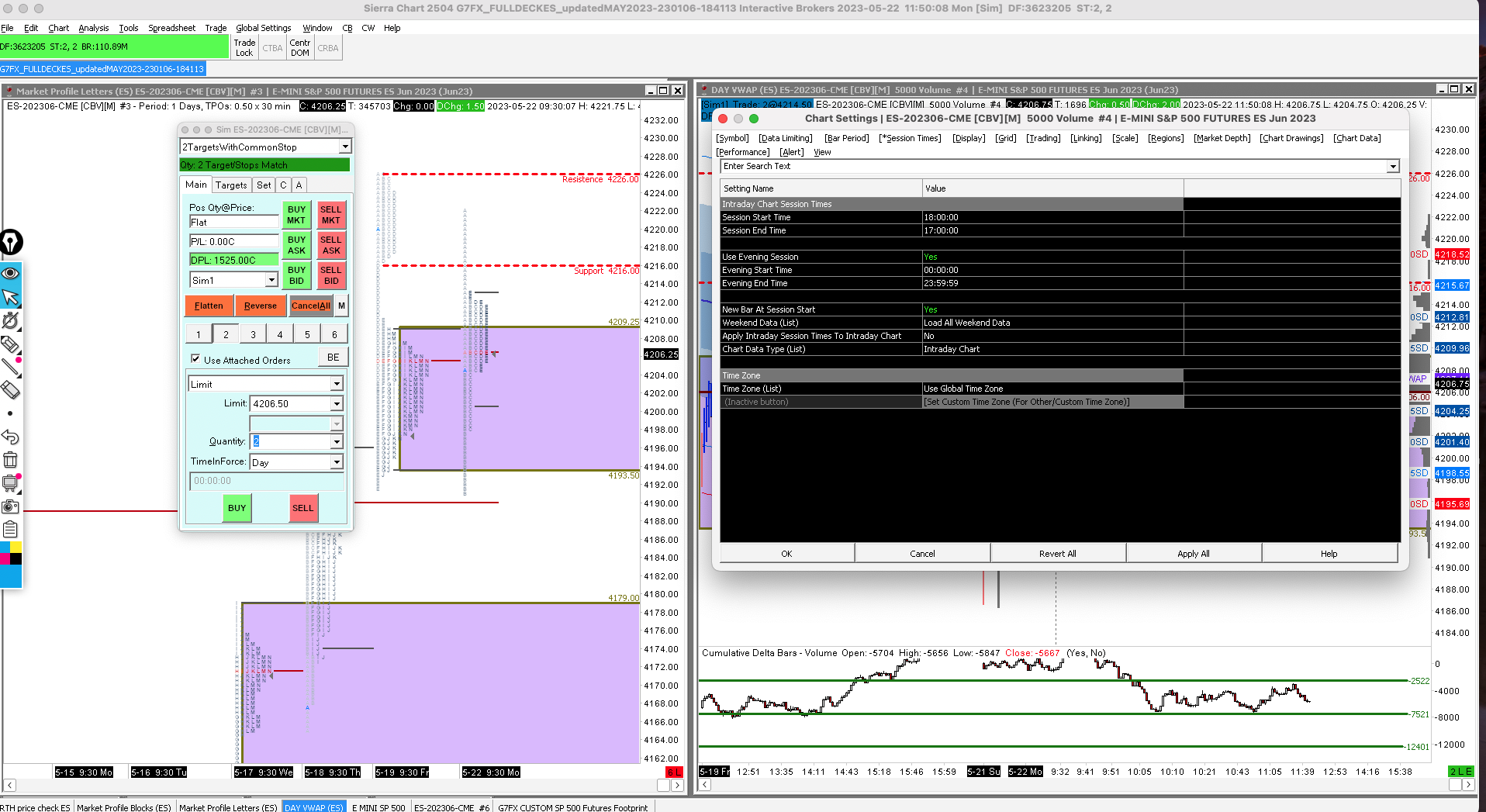Image resolution: width=1486 pixels, height=812 pixels.
Task: Click the SELL ASK button
Action: coord(331,245)
